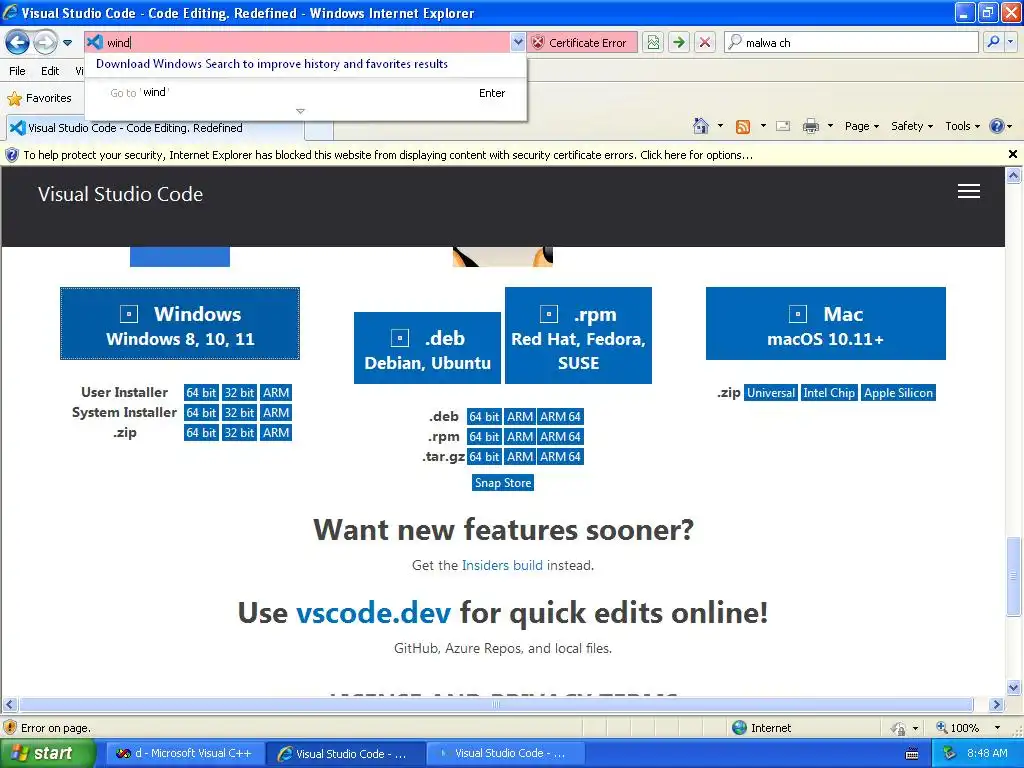Viewport: 1024px width, 768px height.
Task: Open the Safety menu
Action: 912,126
